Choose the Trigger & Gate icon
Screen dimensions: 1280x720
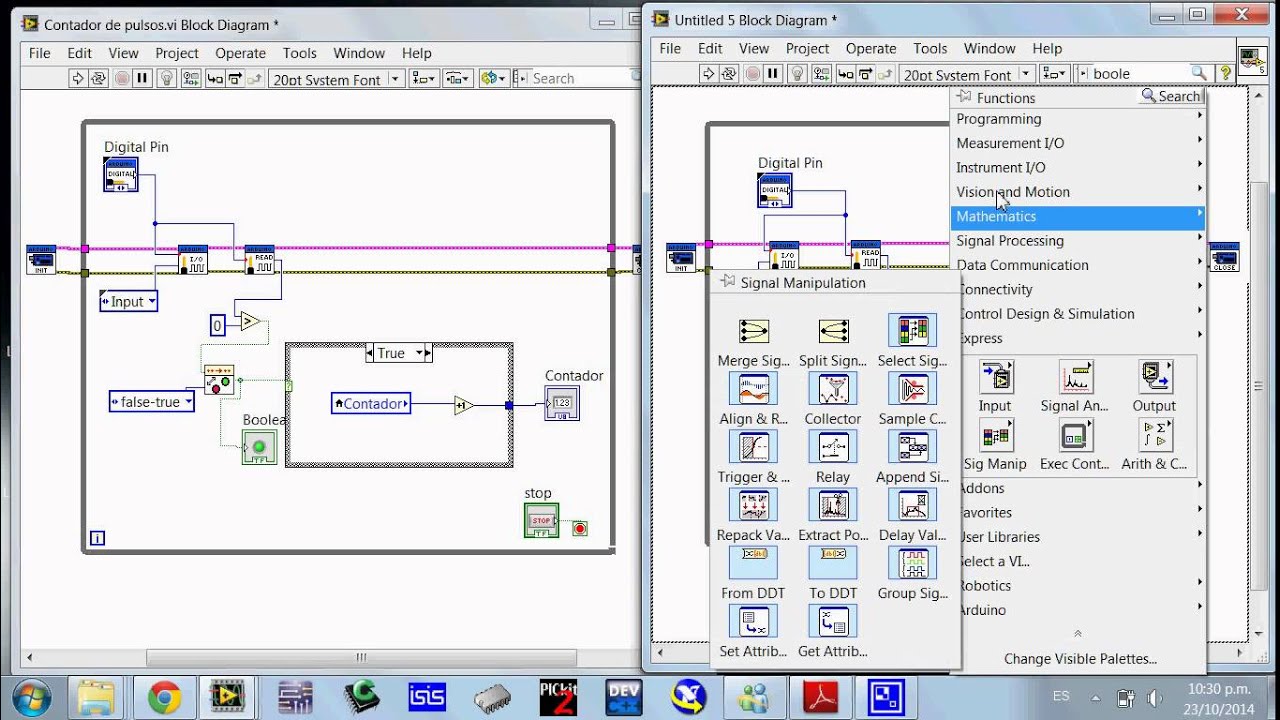point(753,447)
